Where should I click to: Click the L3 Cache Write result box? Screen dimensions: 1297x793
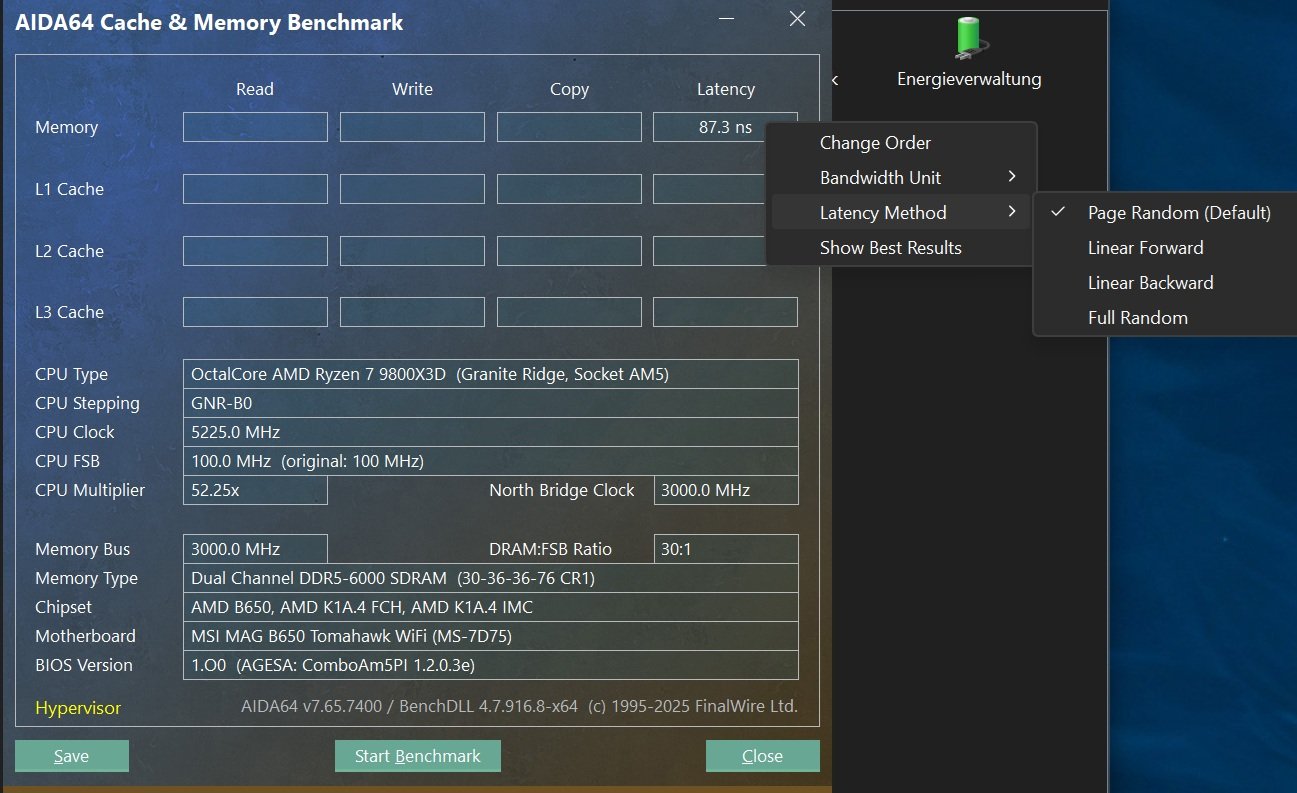(x=412, y=312)
